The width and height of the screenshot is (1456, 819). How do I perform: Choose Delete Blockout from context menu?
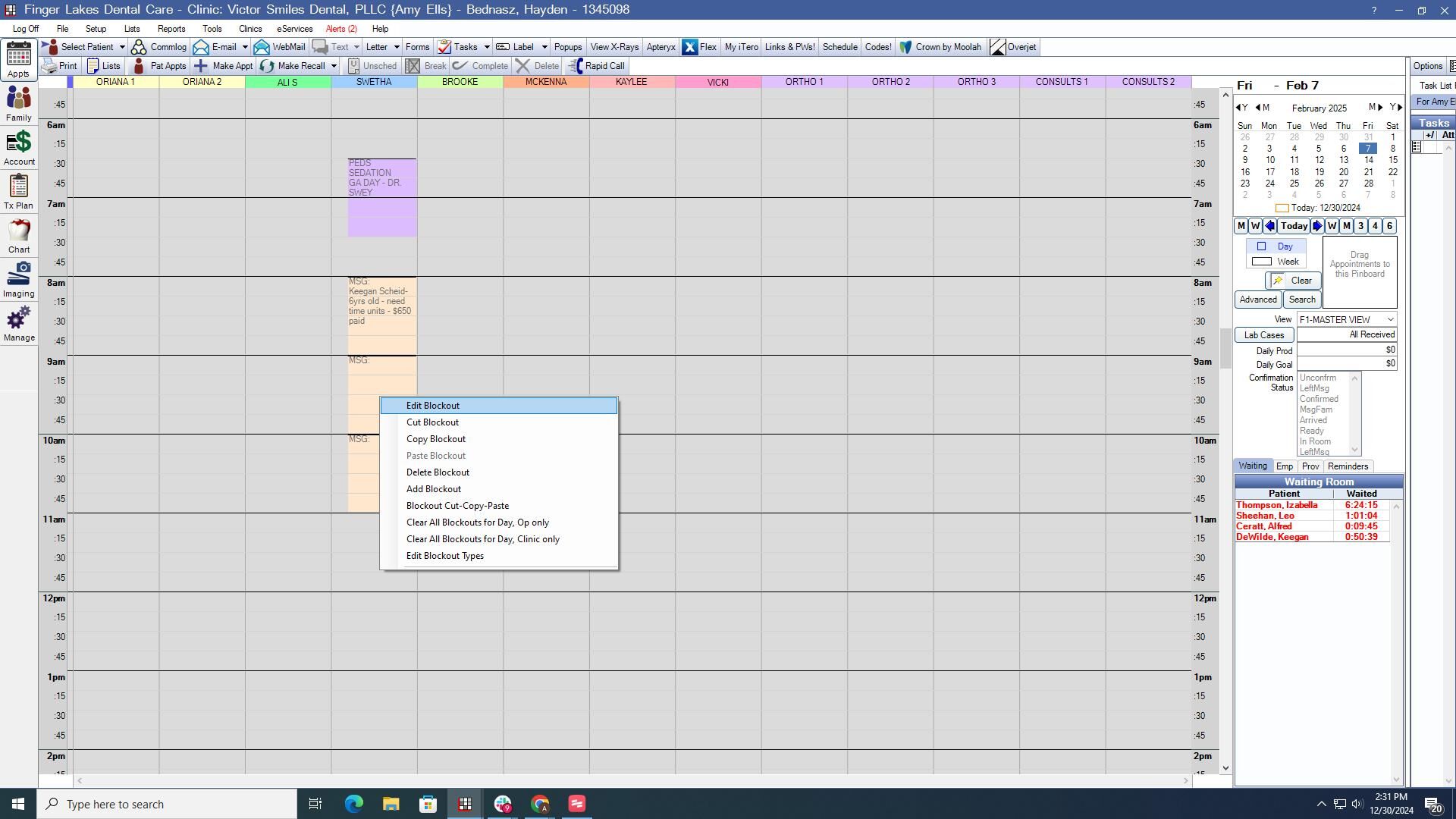438,472
